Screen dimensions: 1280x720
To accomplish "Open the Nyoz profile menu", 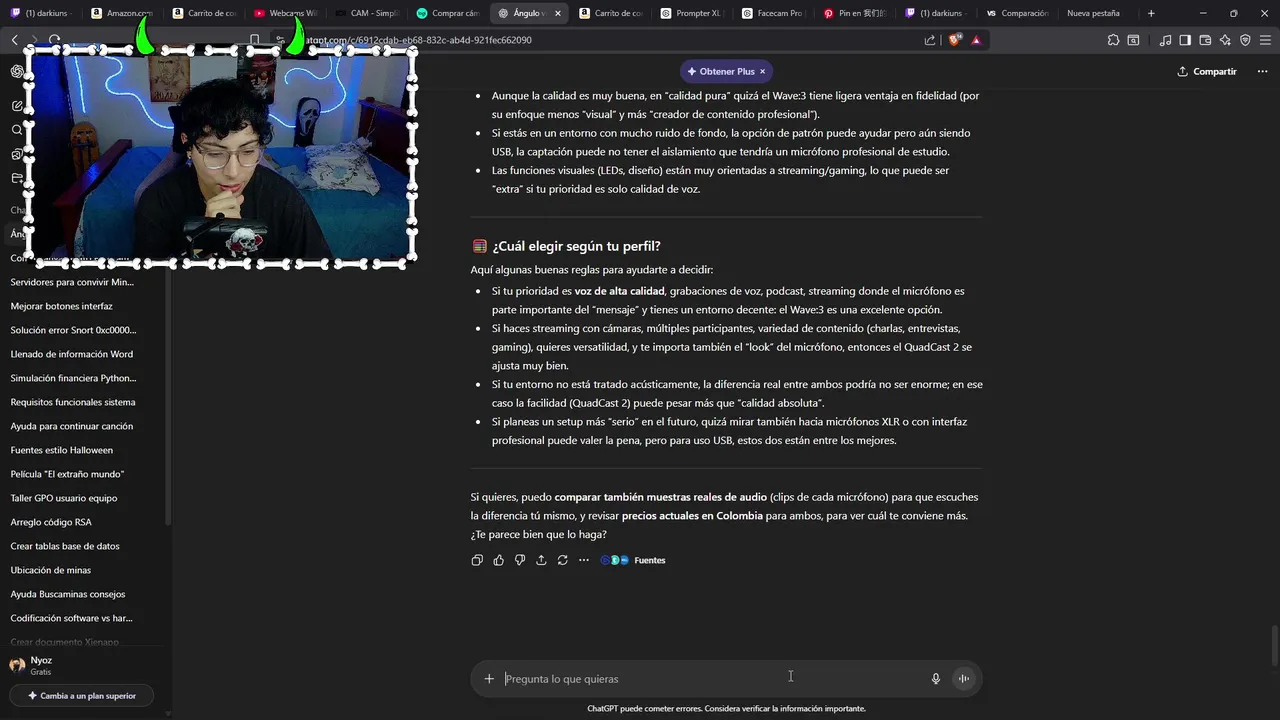I will (x=82, y=665).
